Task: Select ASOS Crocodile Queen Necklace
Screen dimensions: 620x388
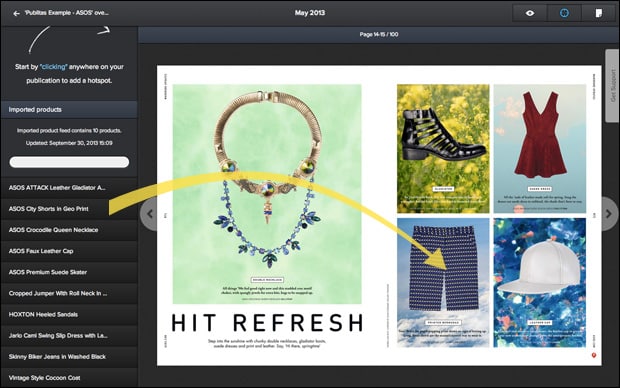Action: coord(69,230)
